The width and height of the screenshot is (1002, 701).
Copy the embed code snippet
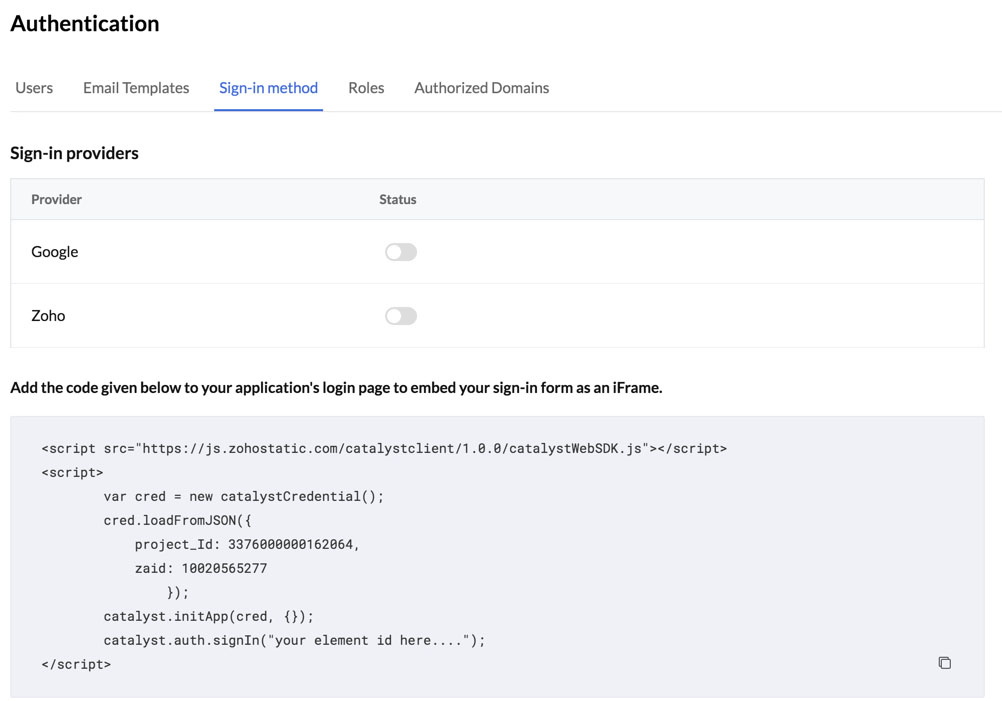(x=944, y=663)
